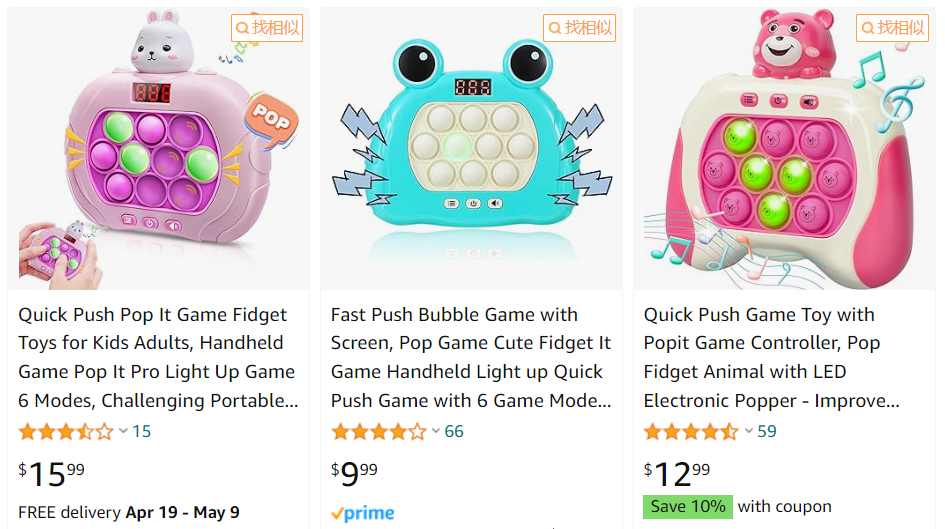The width and height of the screenshot is (945, 529).
Task: Click 找相似 on the teal frog toy
Action: coord(579,28)
